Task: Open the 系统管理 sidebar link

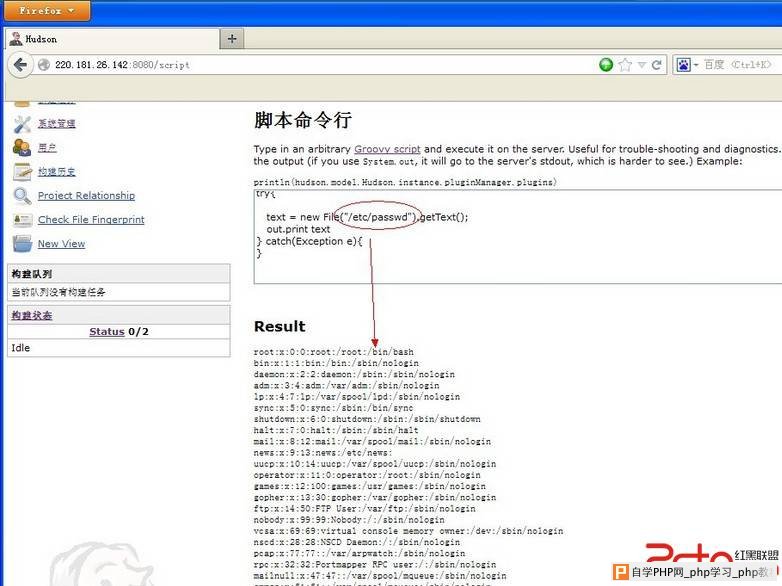Action: (x=57, y=124)
